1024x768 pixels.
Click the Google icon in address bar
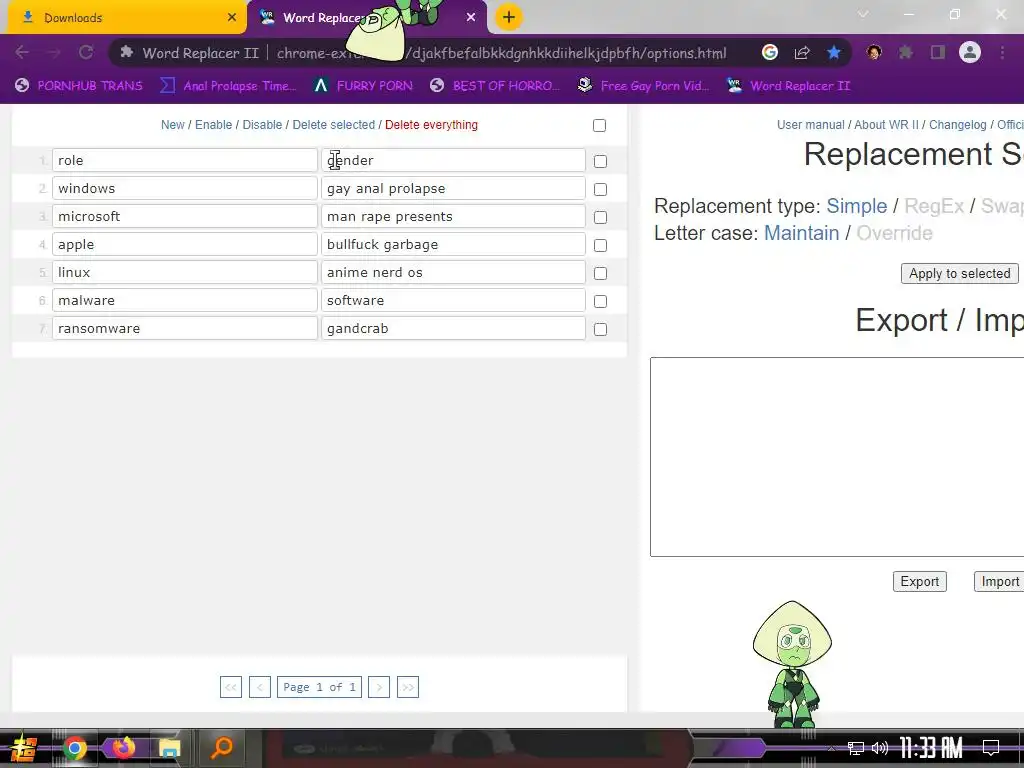(x=770, y=52)
